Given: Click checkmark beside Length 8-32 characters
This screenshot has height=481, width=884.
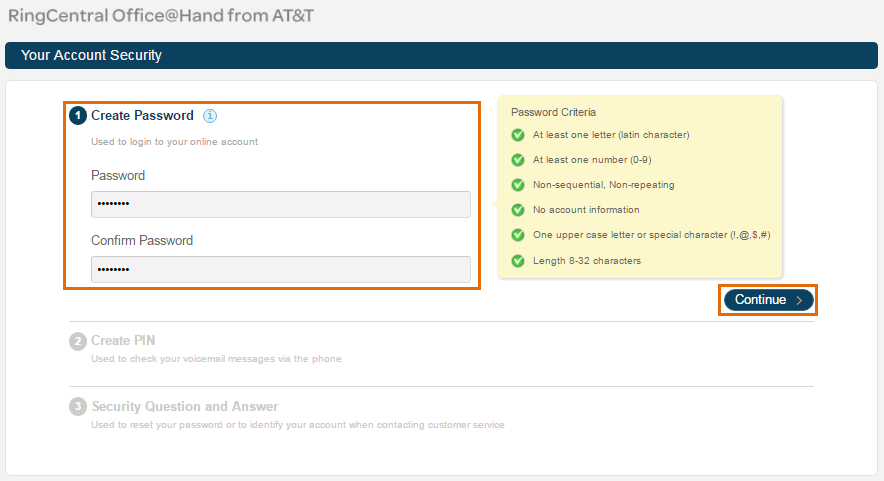Looking at the screenshot, I should coord(518,261).
